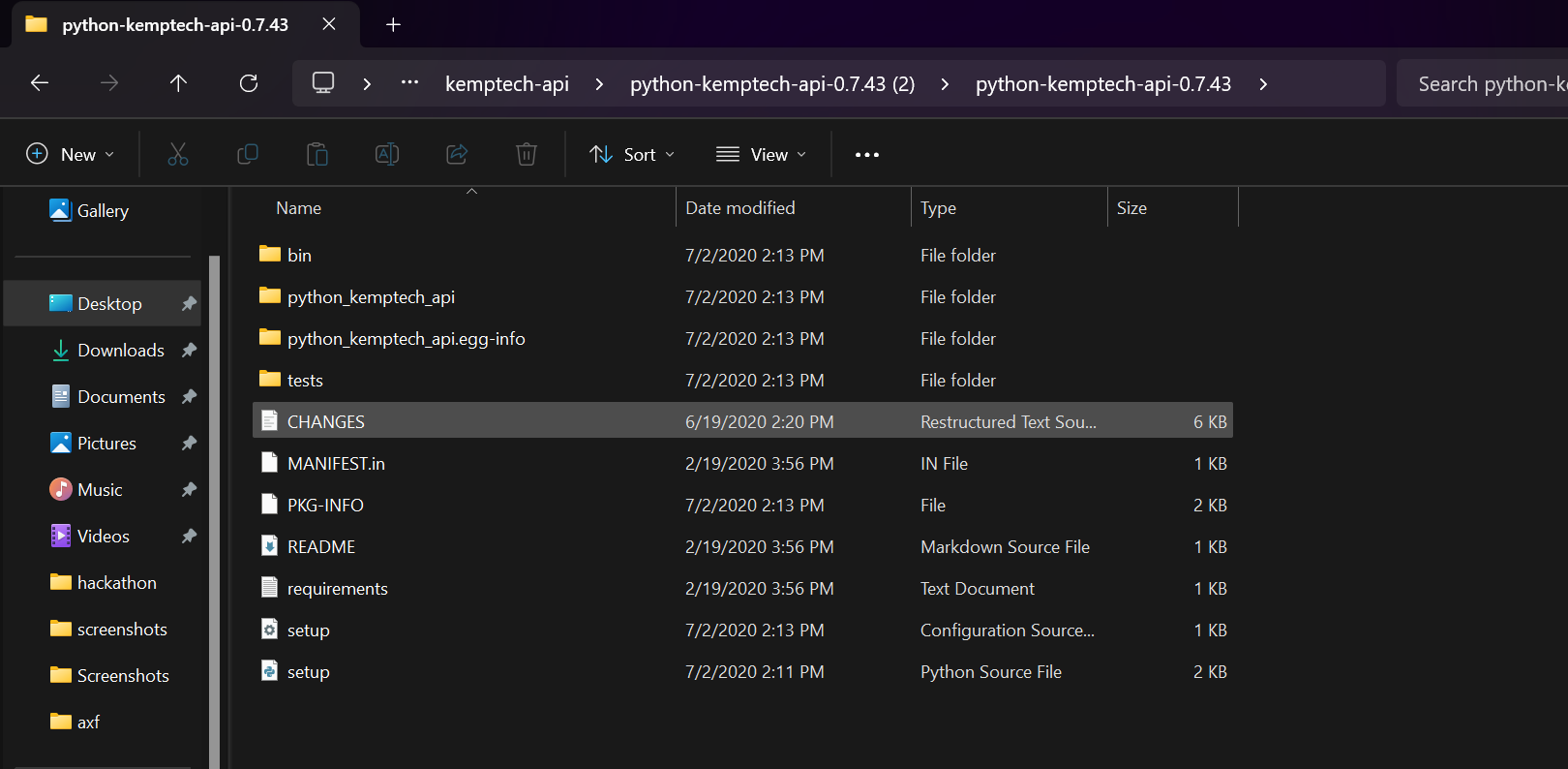Click the pin icon beside Downloads
Image resolution: width=1568 pixels, height=769 pixels.
[x=189, y=351]
